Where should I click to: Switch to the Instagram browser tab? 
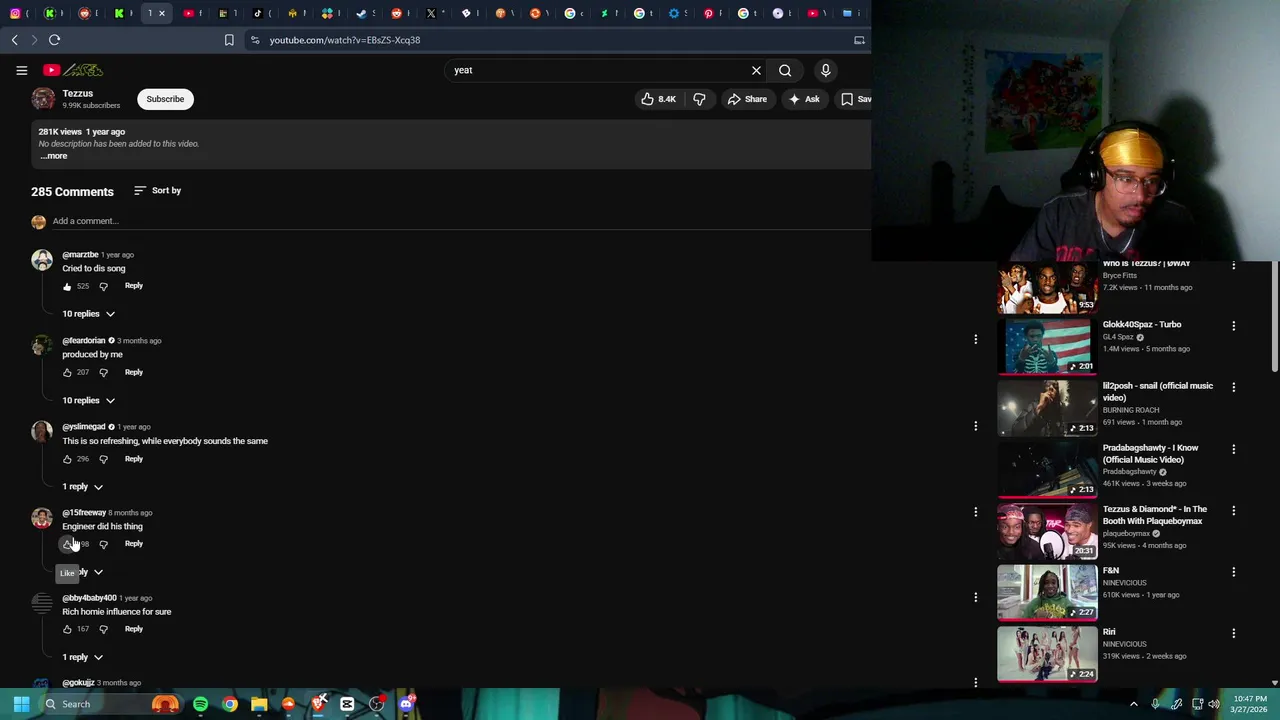(14, 13)
